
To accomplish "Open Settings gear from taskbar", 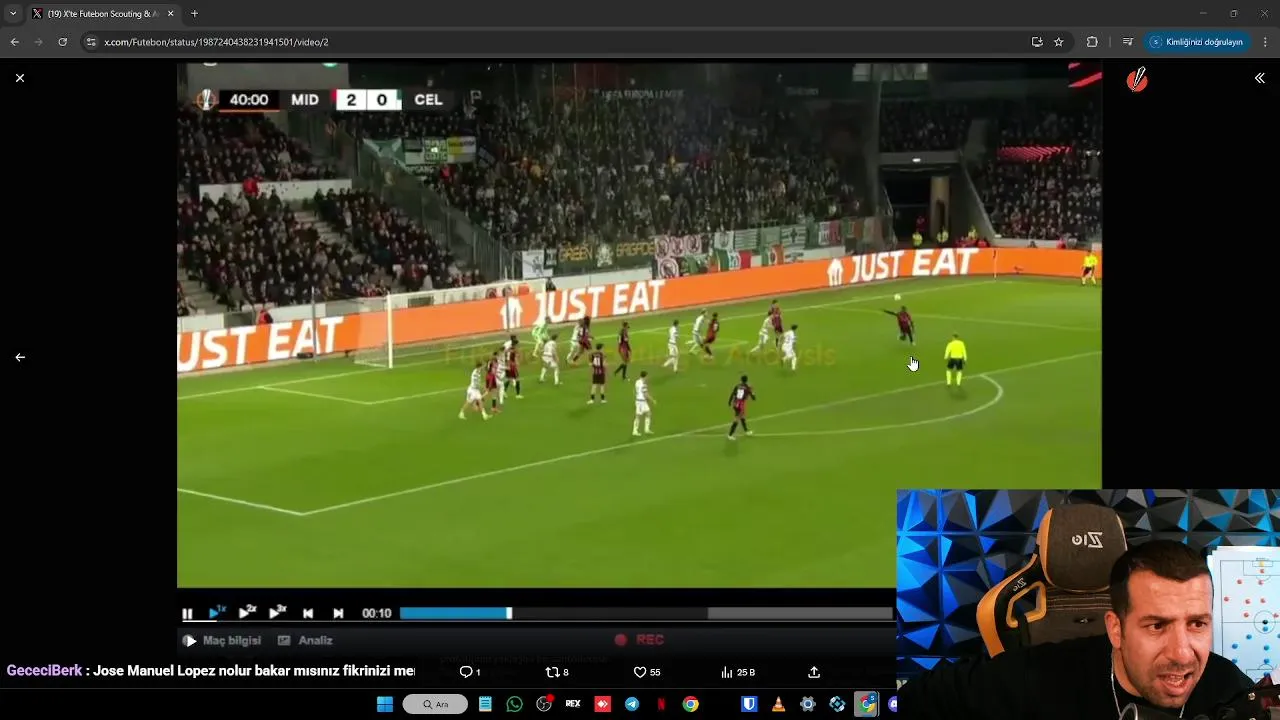I will coord(808,704).
